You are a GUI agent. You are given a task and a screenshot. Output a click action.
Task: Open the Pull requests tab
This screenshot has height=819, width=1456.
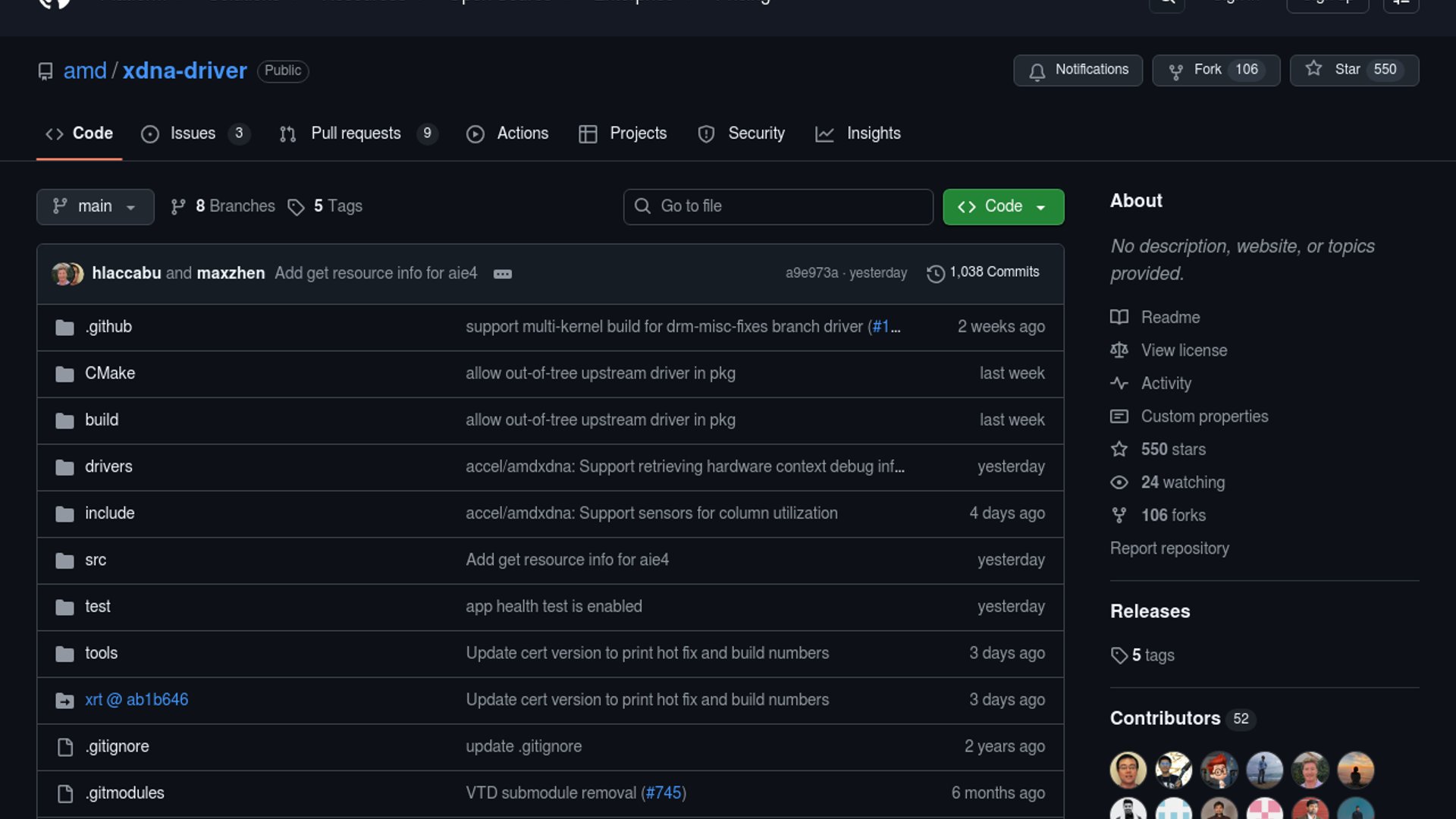(356, 133)
